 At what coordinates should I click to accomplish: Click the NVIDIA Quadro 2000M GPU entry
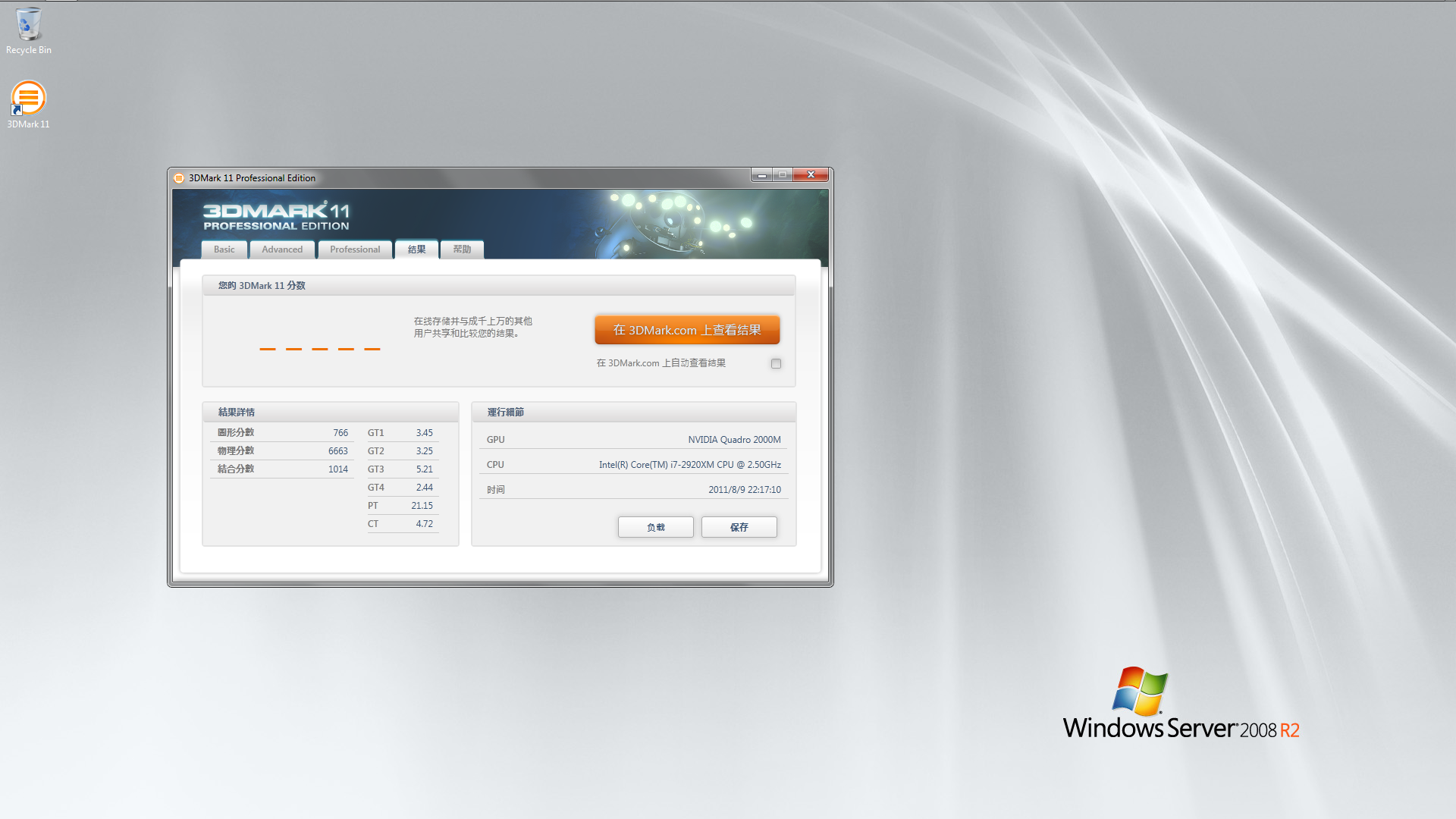click(733, 440)
